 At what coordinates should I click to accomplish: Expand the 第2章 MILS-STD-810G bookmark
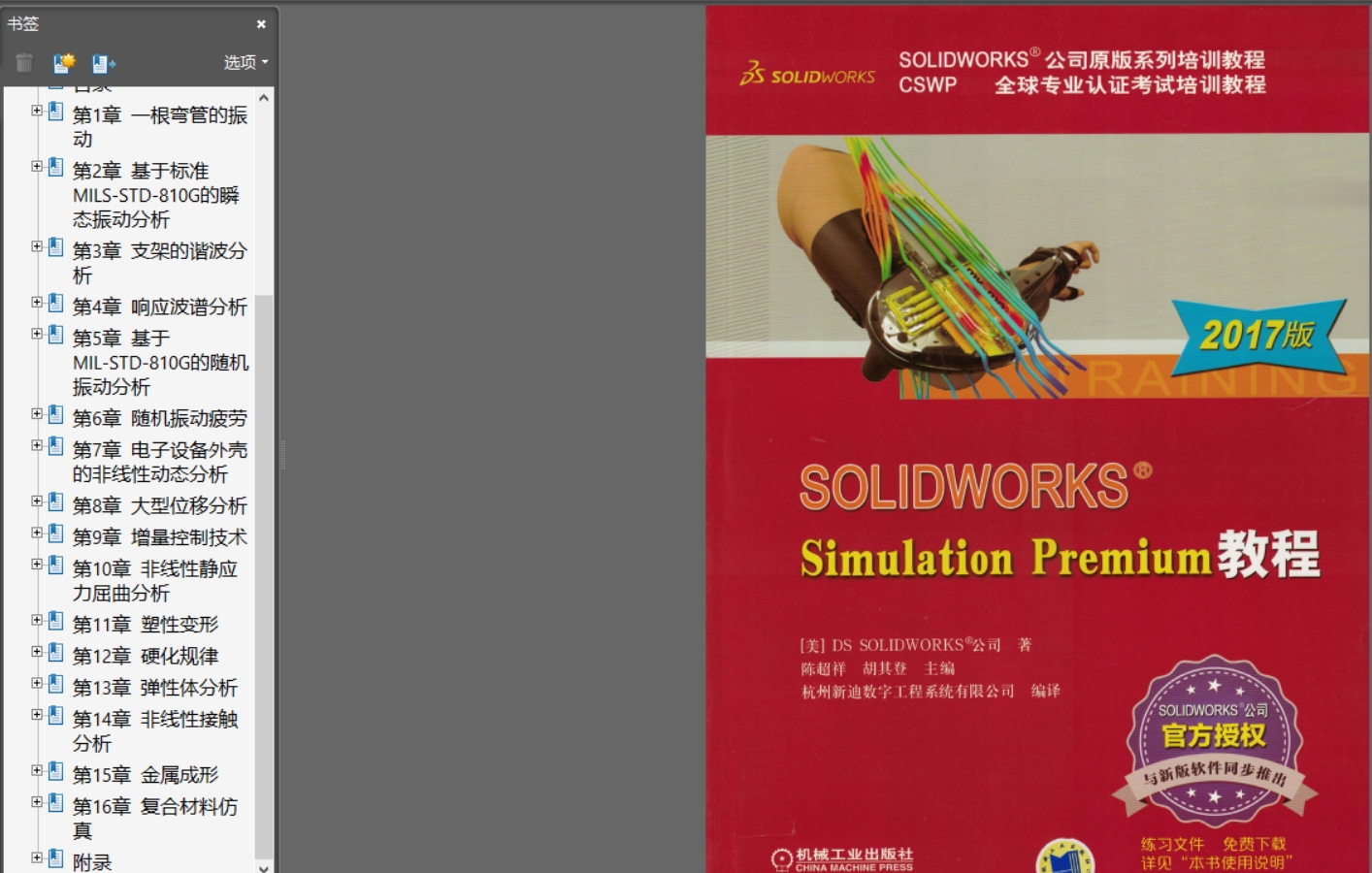pyautogui.click(x=37, y=167)
